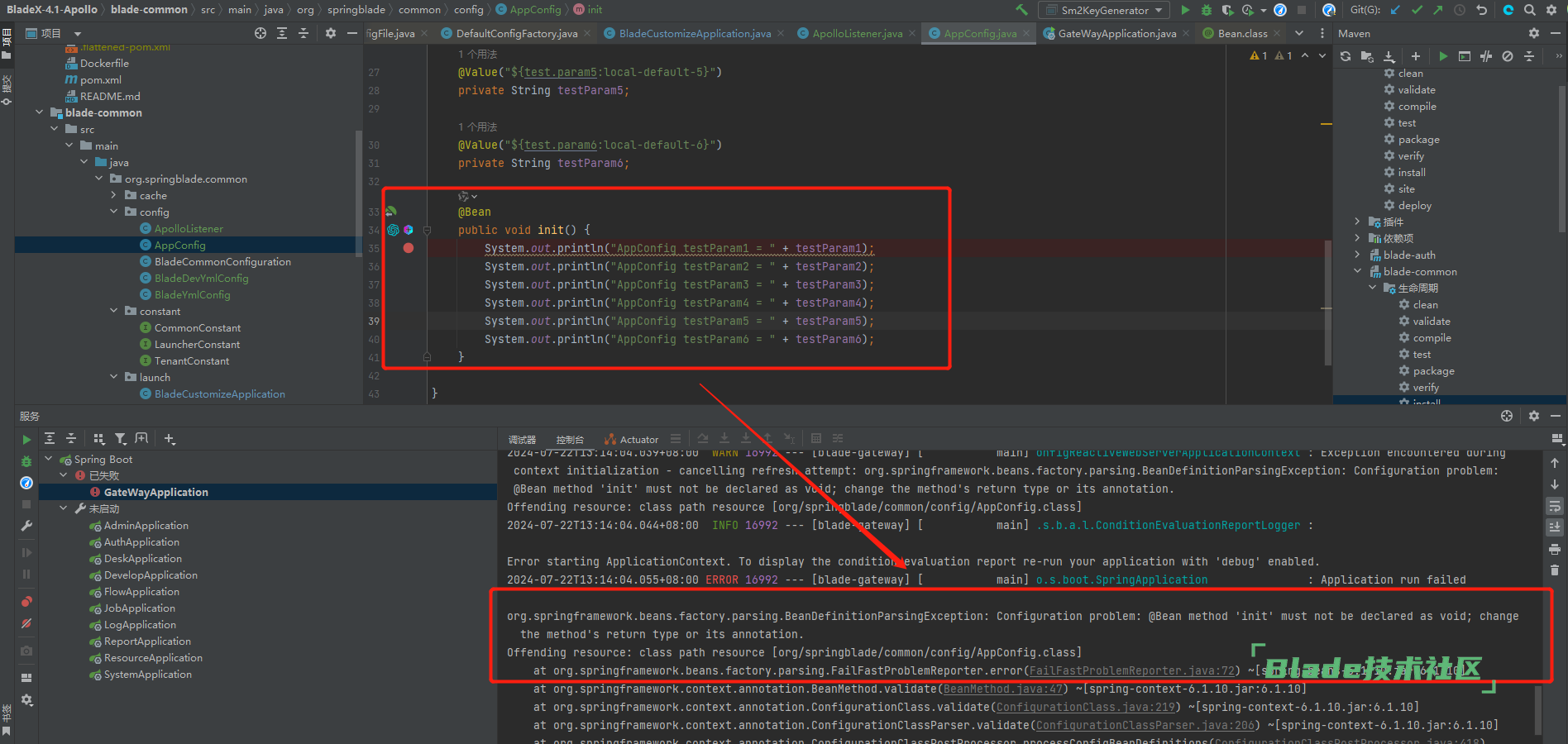Screen dimensions: 1568x744
Task: Collapse Spring Boot node in Services
Action: tap(48, 459)
